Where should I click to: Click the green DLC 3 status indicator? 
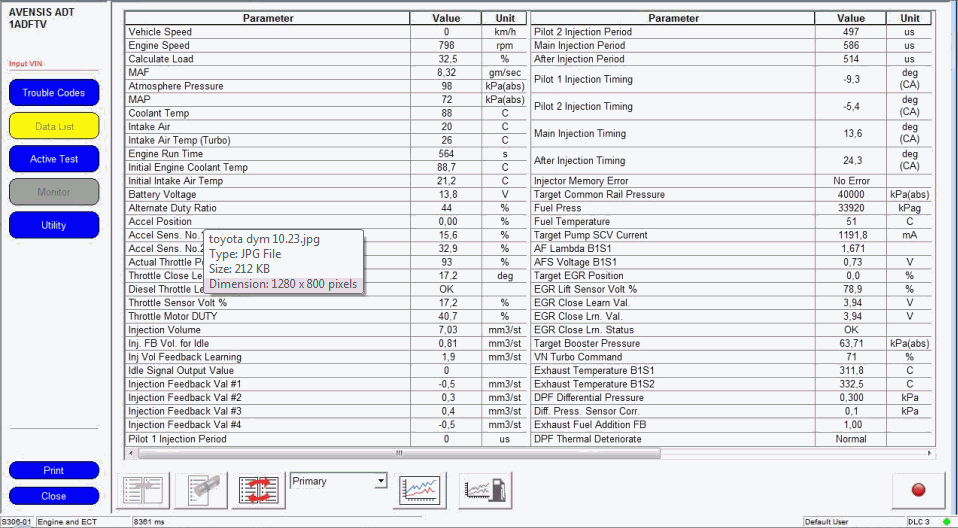pyautogui.click(x=946, y=521)
